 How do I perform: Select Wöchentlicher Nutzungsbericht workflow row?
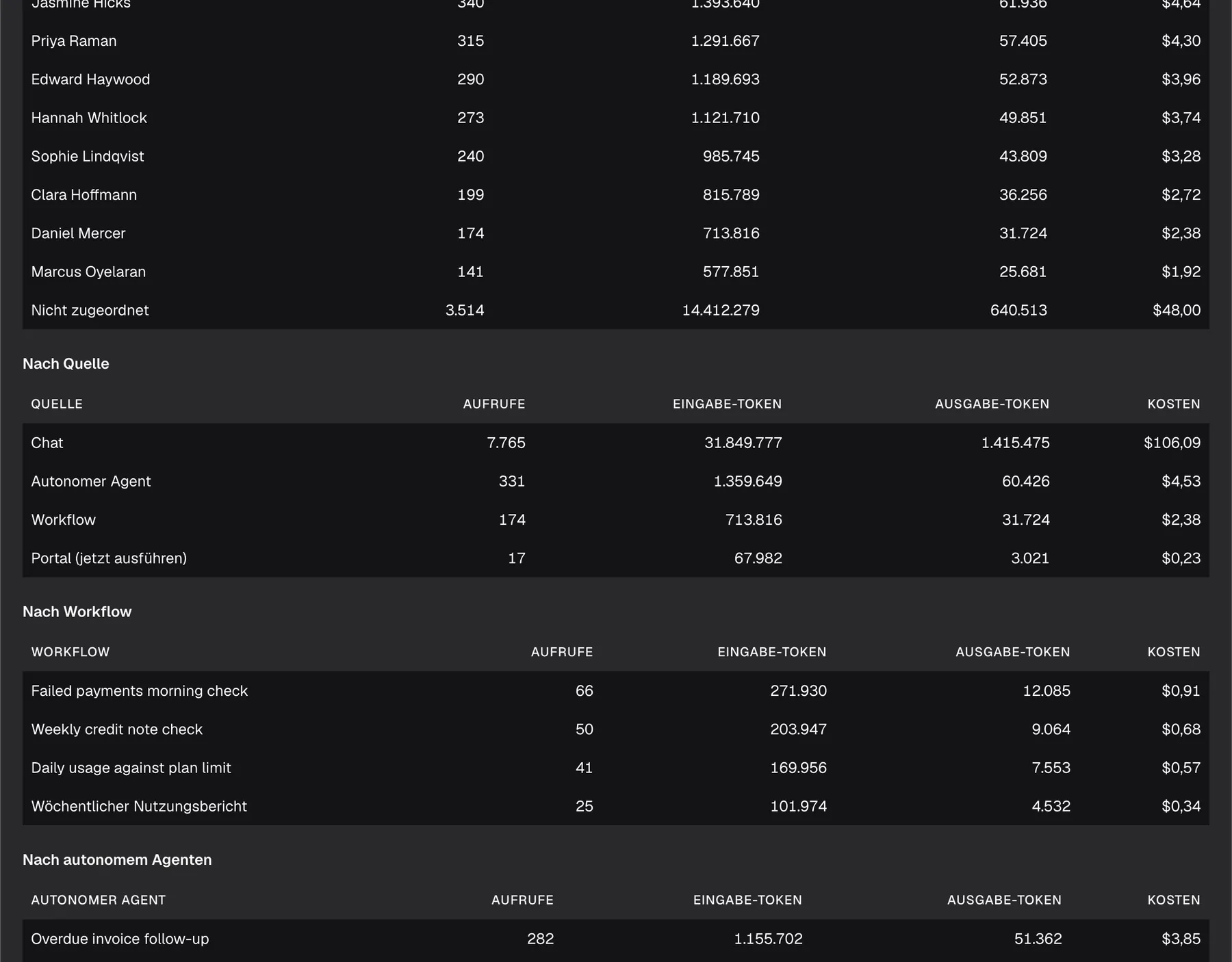(x=616, y=806)
